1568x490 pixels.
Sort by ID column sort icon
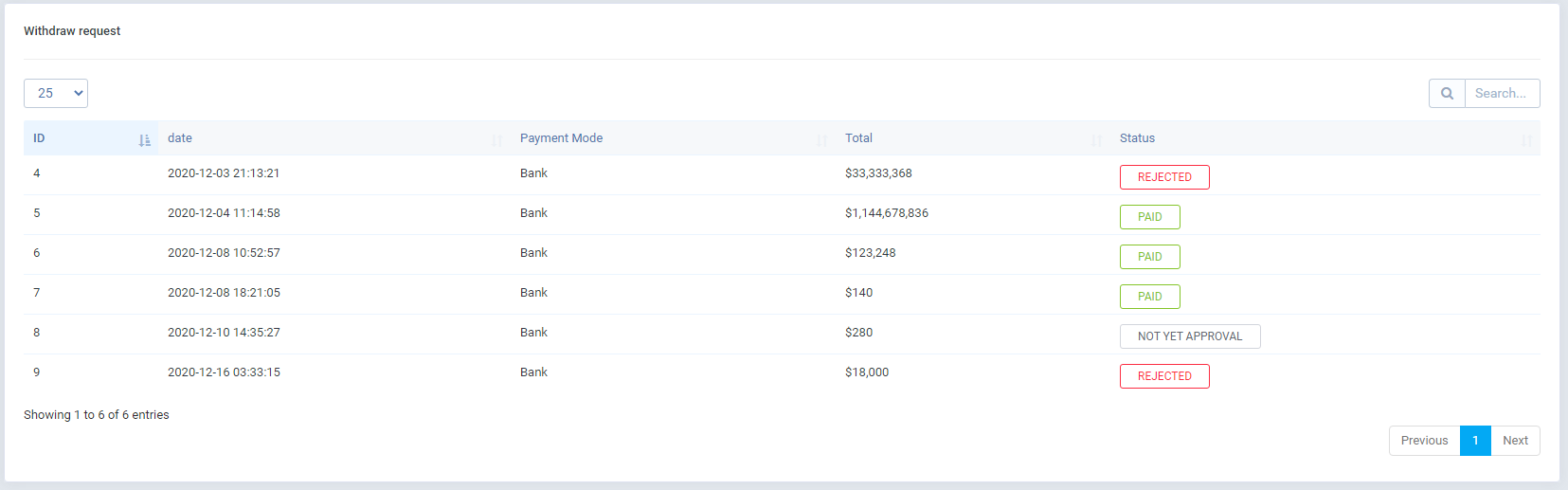coord(144,140)
